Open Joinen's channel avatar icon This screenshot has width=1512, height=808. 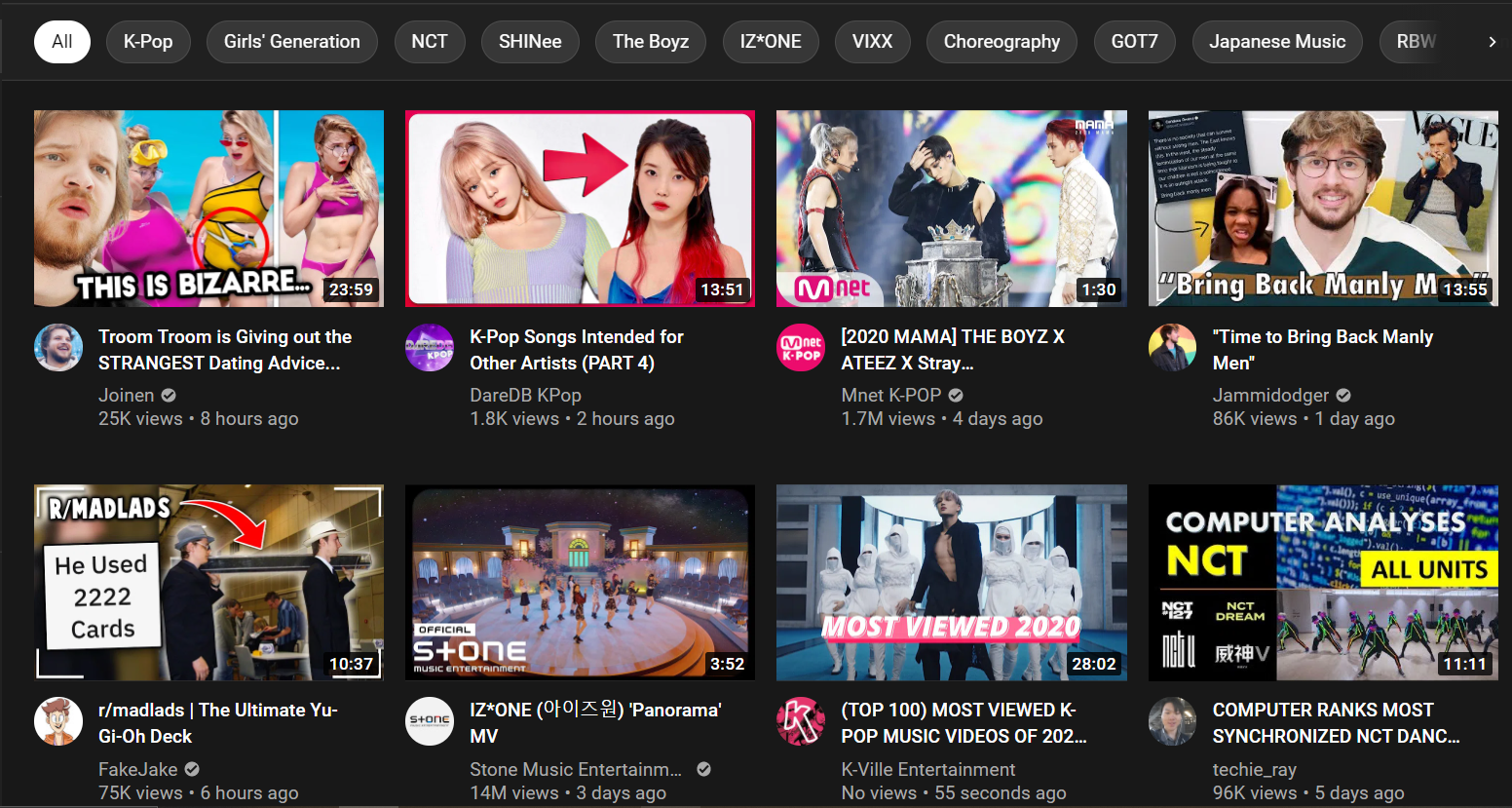click(58, 348)
